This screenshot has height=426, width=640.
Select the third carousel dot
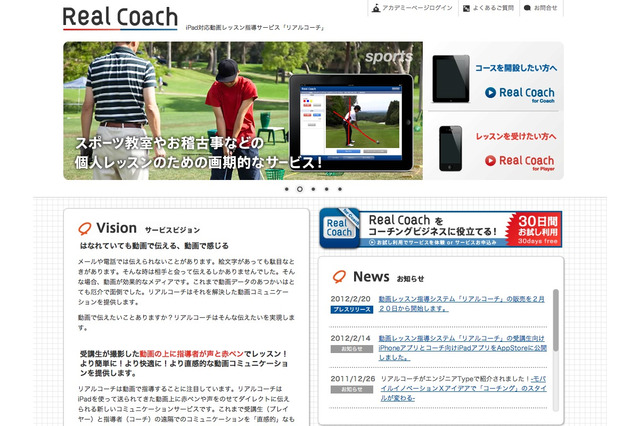[313, 188]
